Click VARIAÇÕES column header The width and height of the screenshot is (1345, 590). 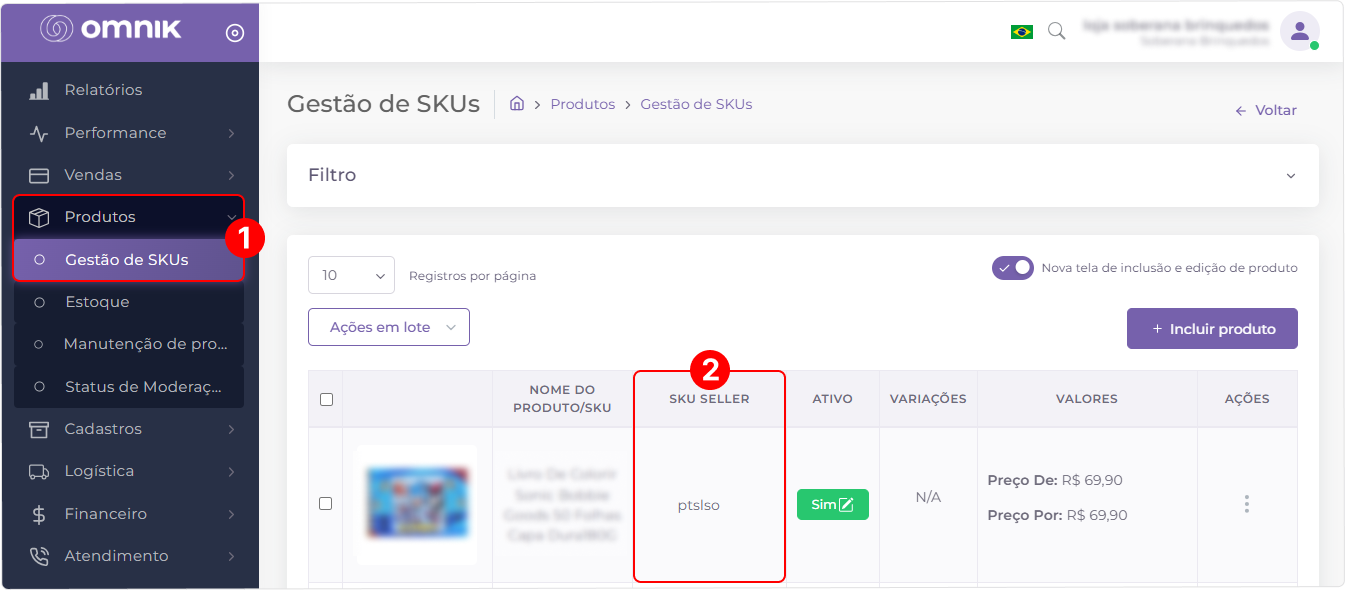click(928, 399)
